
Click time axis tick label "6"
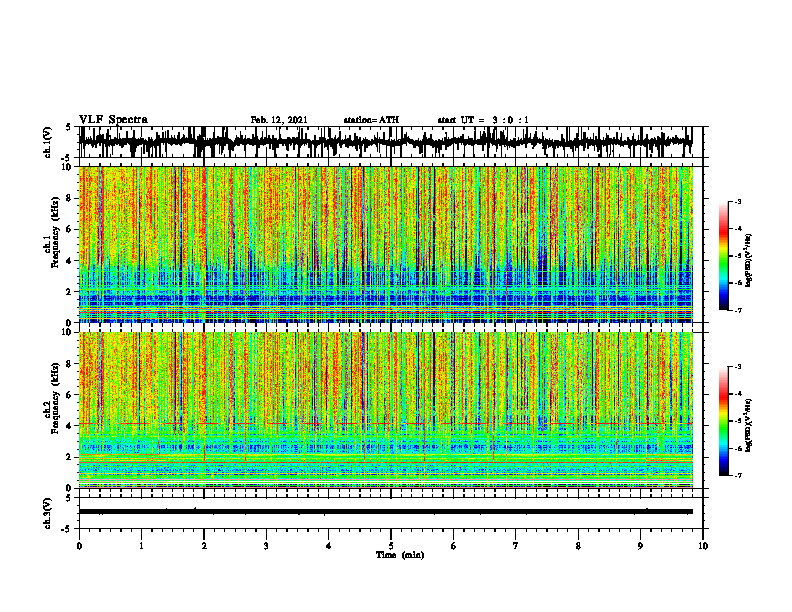point(454,546)
